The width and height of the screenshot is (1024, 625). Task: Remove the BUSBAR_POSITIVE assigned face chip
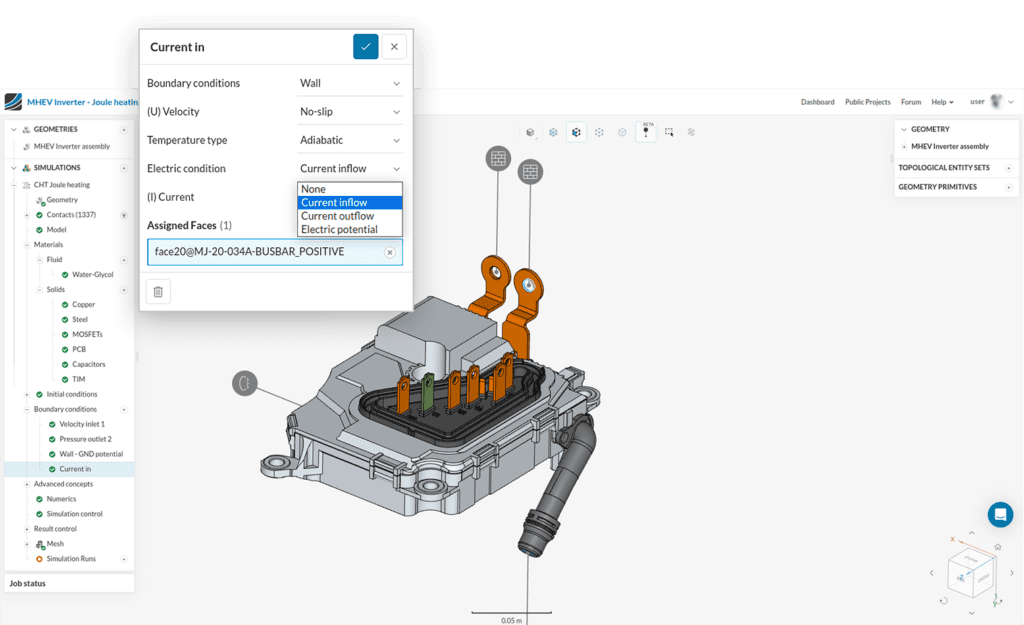coord(390,252)
